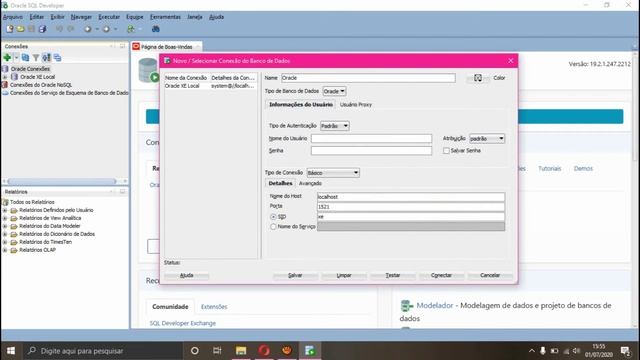Click the binoculars Find DB Object icon
Viewport: 640px width, 360px height.
pyautogui.click(x=156, y=29)
